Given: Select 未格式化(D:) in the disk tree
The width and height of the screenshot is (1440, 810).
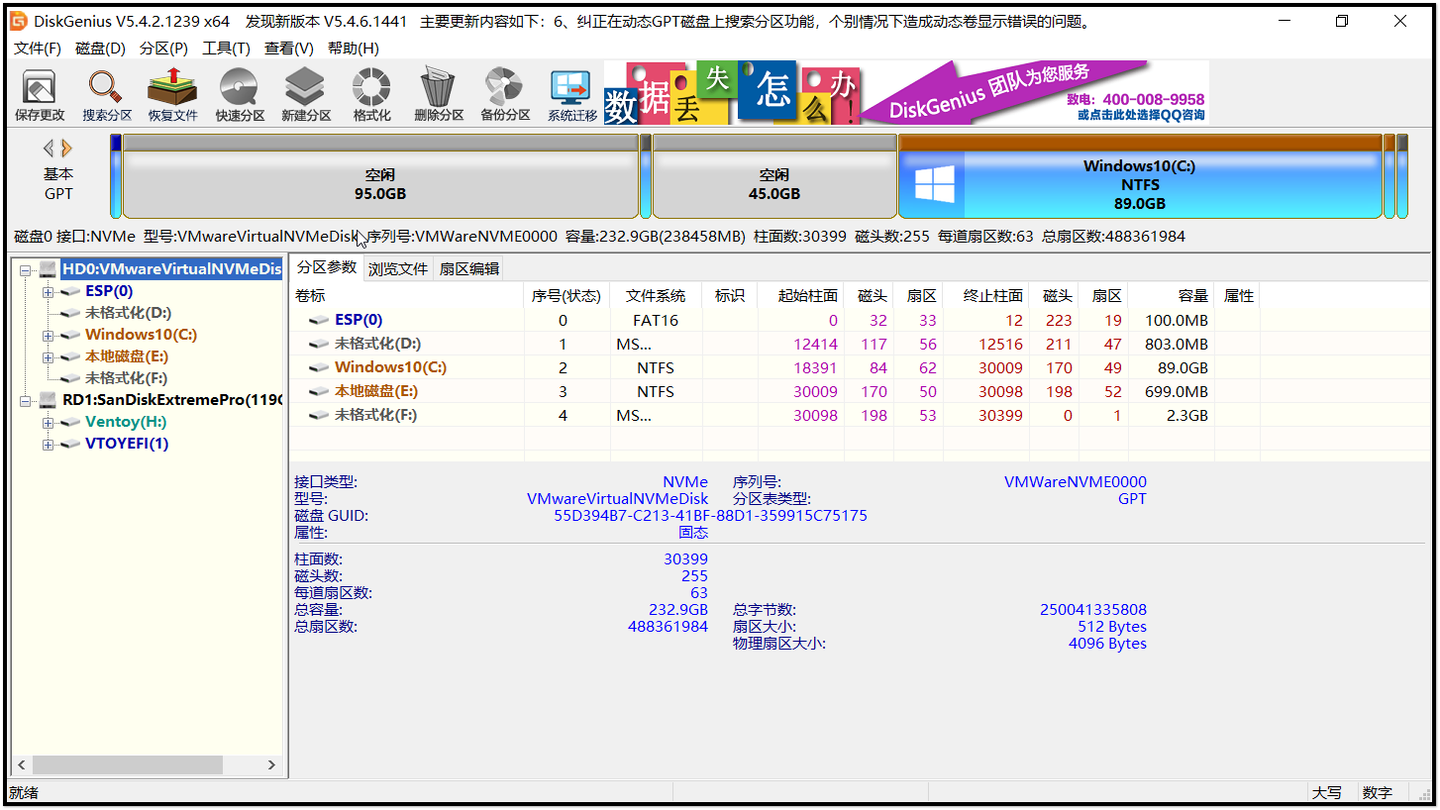Looking at the screenshot, I should click(x=128, y=313).
